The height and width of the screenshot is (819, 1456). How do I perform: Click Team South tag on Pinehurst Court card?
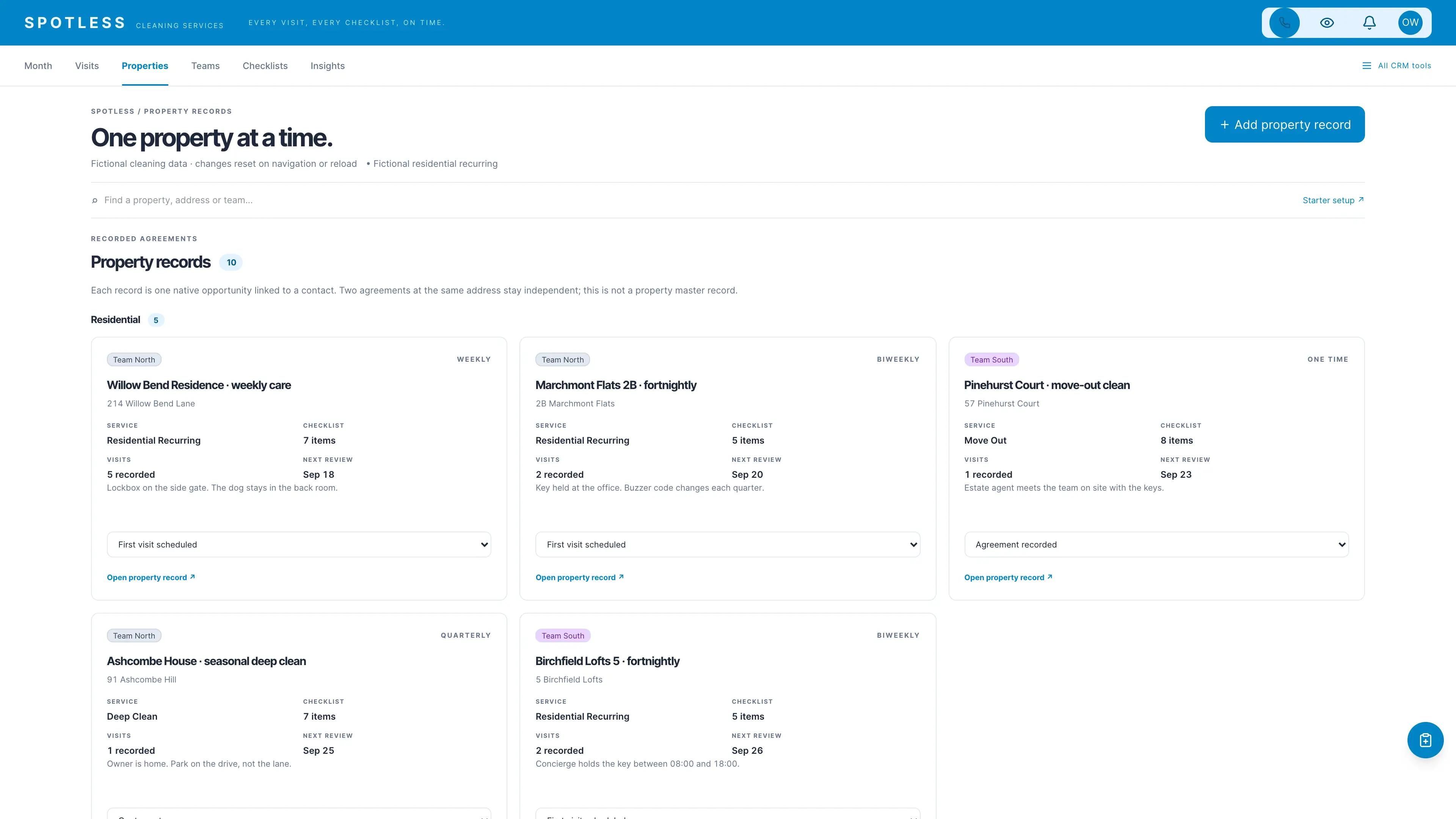[992, 359]
